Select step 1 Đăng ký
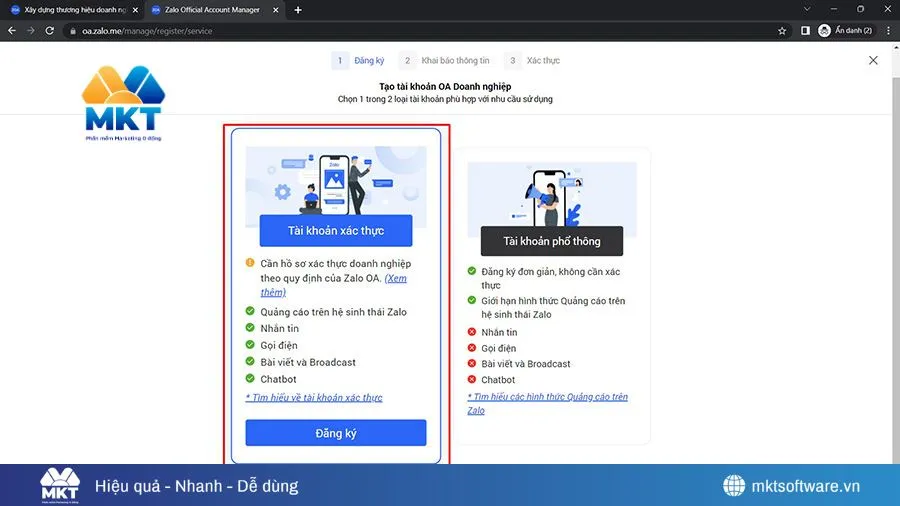Image resolution: width=900 pixels, height=506 pixels. tap(358, 60)
